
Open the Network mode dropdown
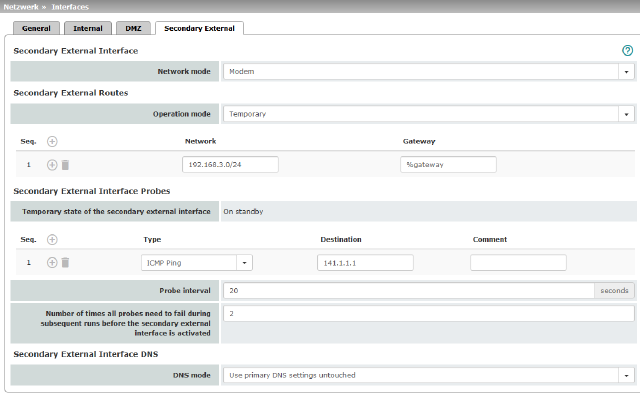[429, 71]
